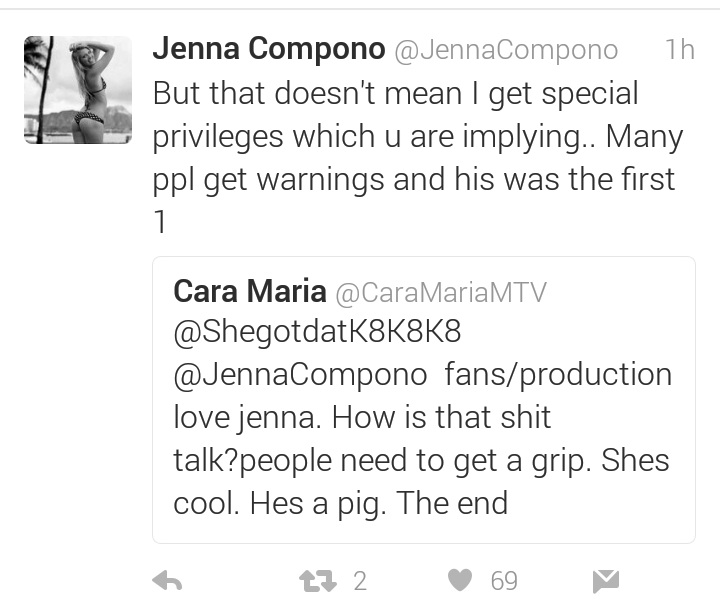Expand tweet text starting 'But that doesn't mean'
This screenshot has width=720, height=606.
click(418, 157)
